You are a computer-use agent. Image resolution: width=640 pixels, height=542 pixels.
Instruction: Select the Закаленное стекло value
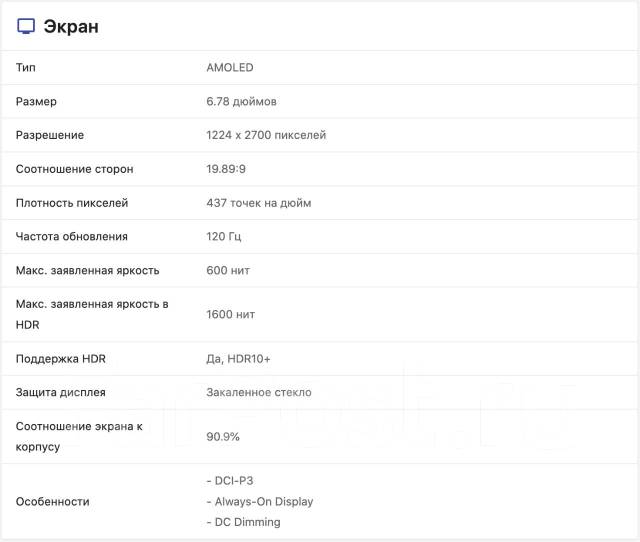tap(259, 392)
